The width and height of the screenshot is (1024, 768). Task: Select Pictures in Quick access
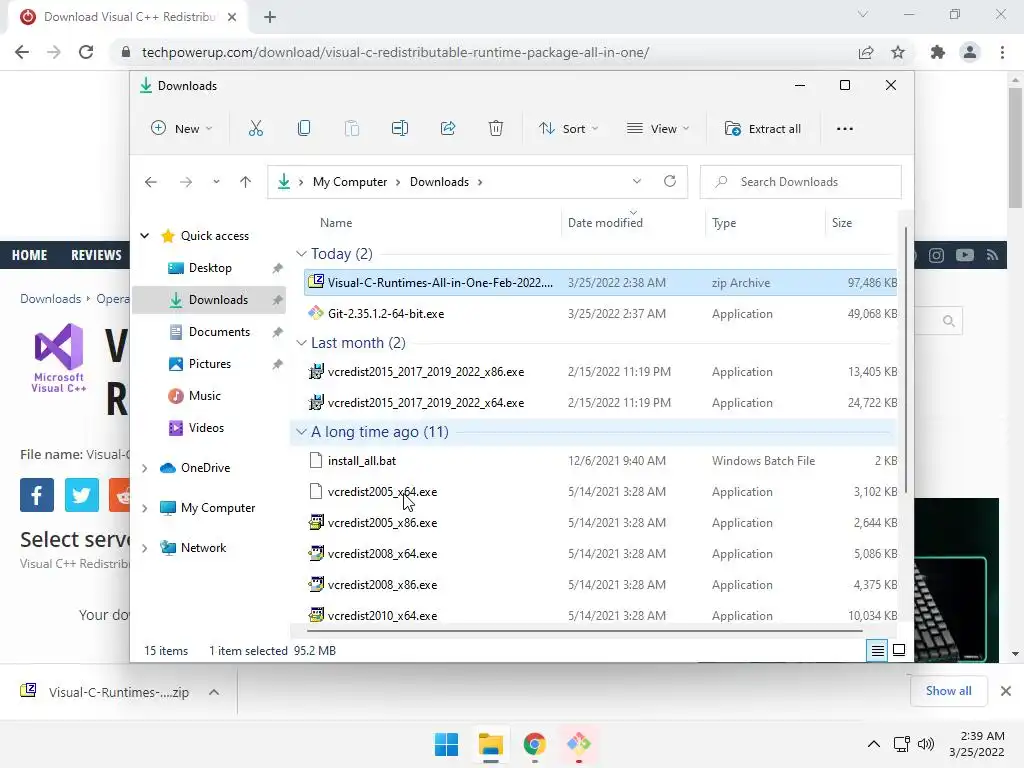(209, 364)
